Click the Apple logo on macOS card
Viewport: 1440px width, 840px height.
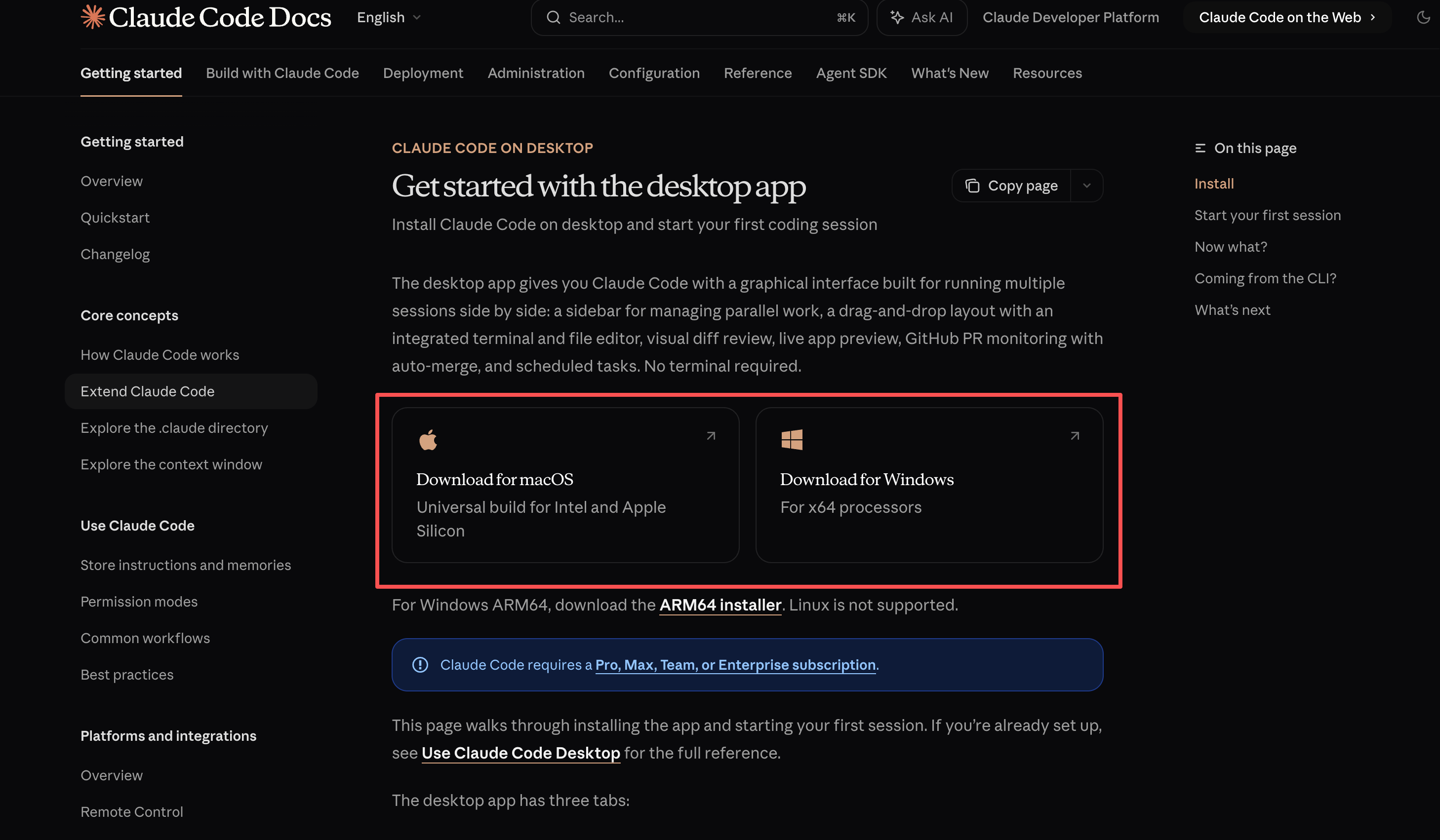pos(428,440)
